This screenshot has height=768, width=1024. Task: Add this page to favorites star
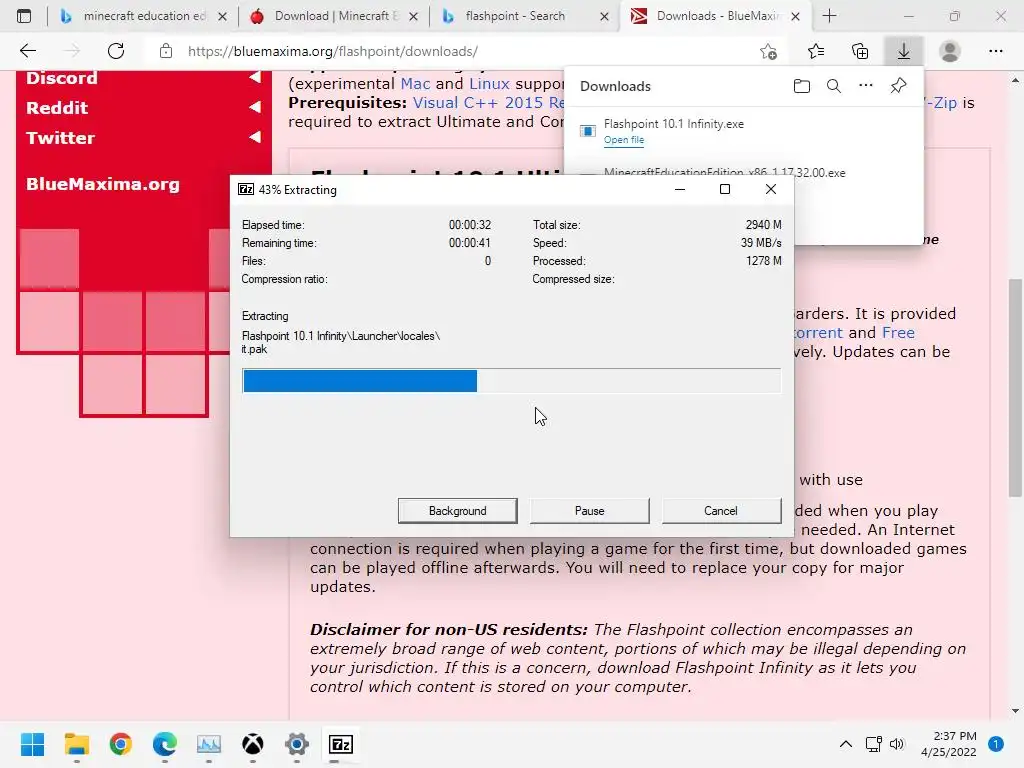(769, 51)
